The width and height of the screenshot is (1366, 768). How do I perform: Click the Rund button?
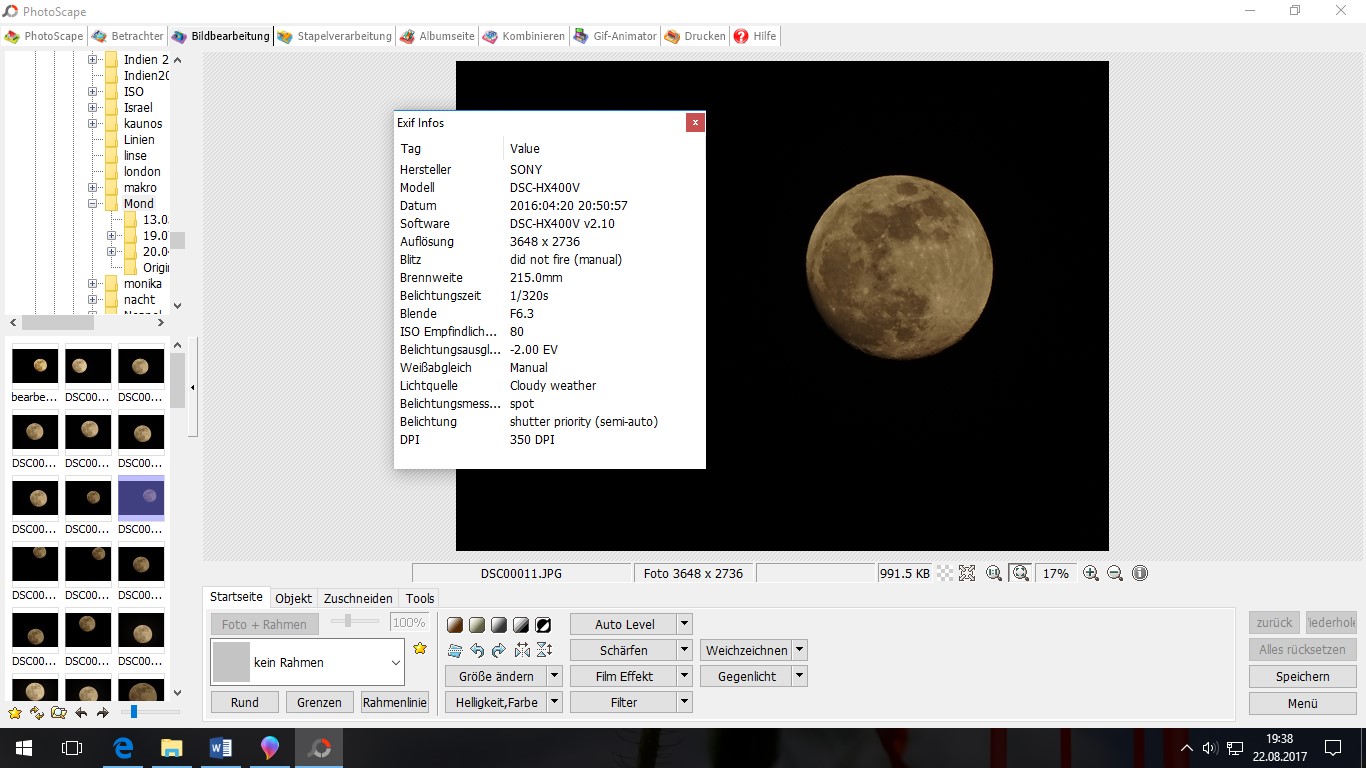coord(245,702)
